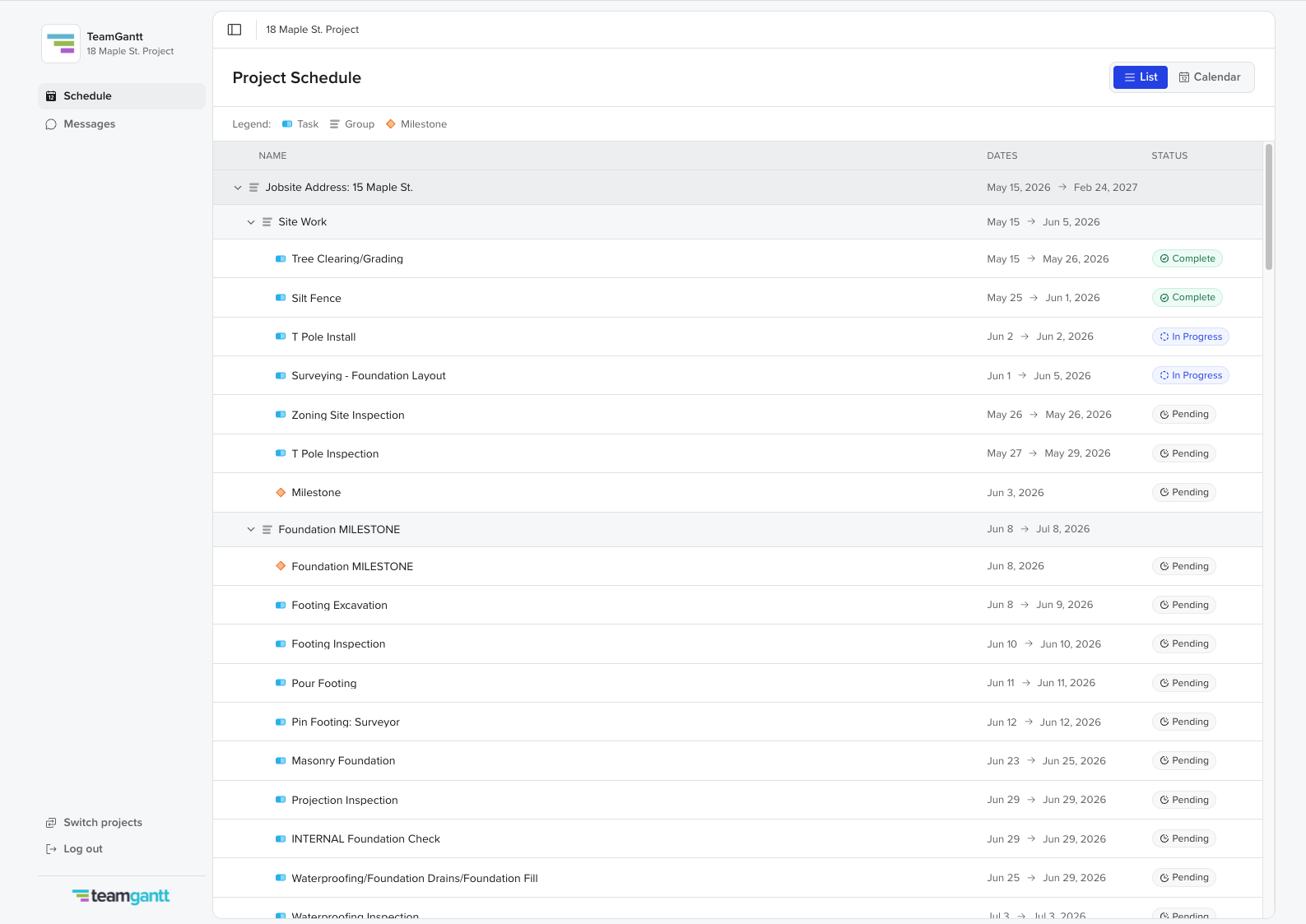Click the Milestone legend diamond icon
The height and width of the screenshot is (924, 1306).
(391, 124)
